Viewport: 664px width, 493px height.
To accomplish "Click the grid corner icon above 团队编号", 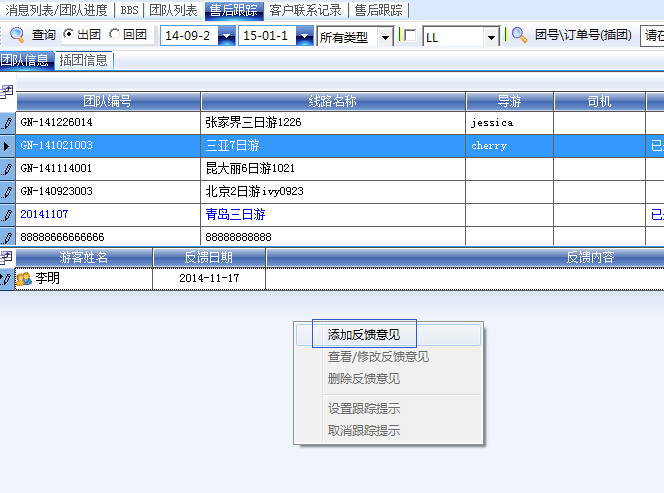I will 7,92.
